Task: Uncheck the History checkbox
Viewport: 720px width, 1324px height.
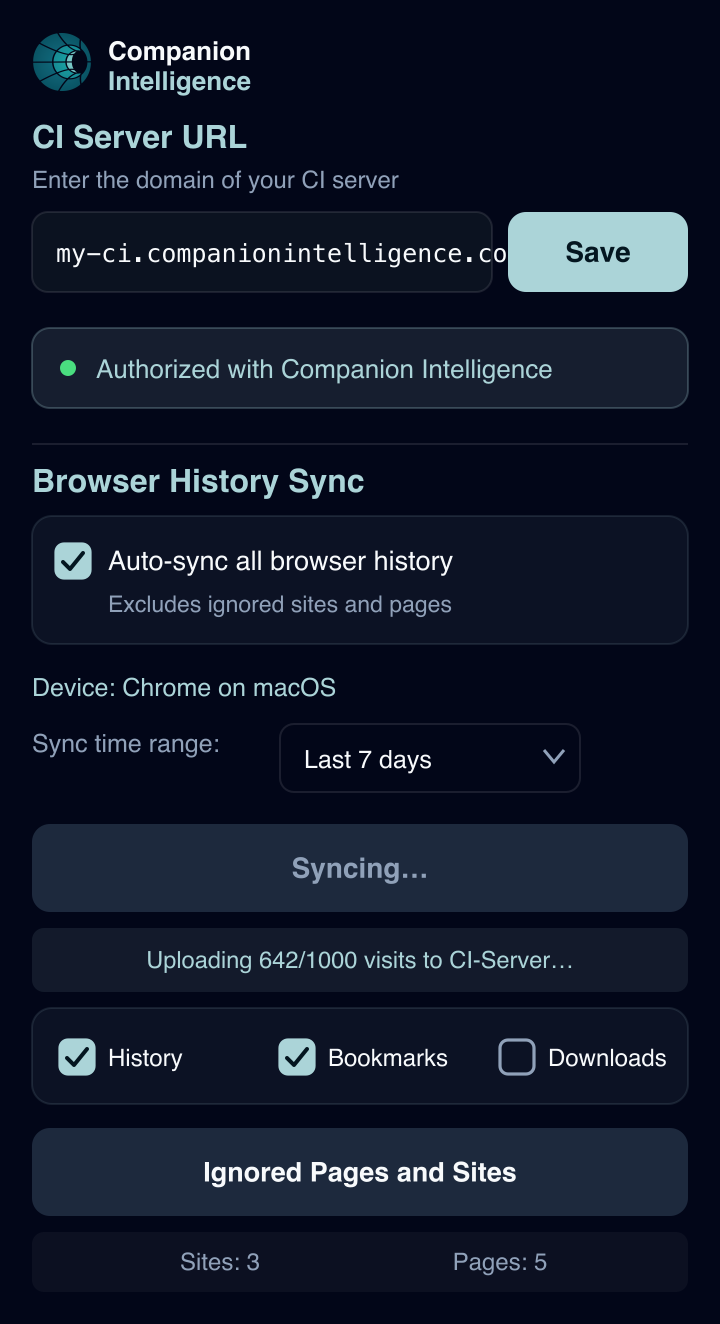Action: point(77,1057)
